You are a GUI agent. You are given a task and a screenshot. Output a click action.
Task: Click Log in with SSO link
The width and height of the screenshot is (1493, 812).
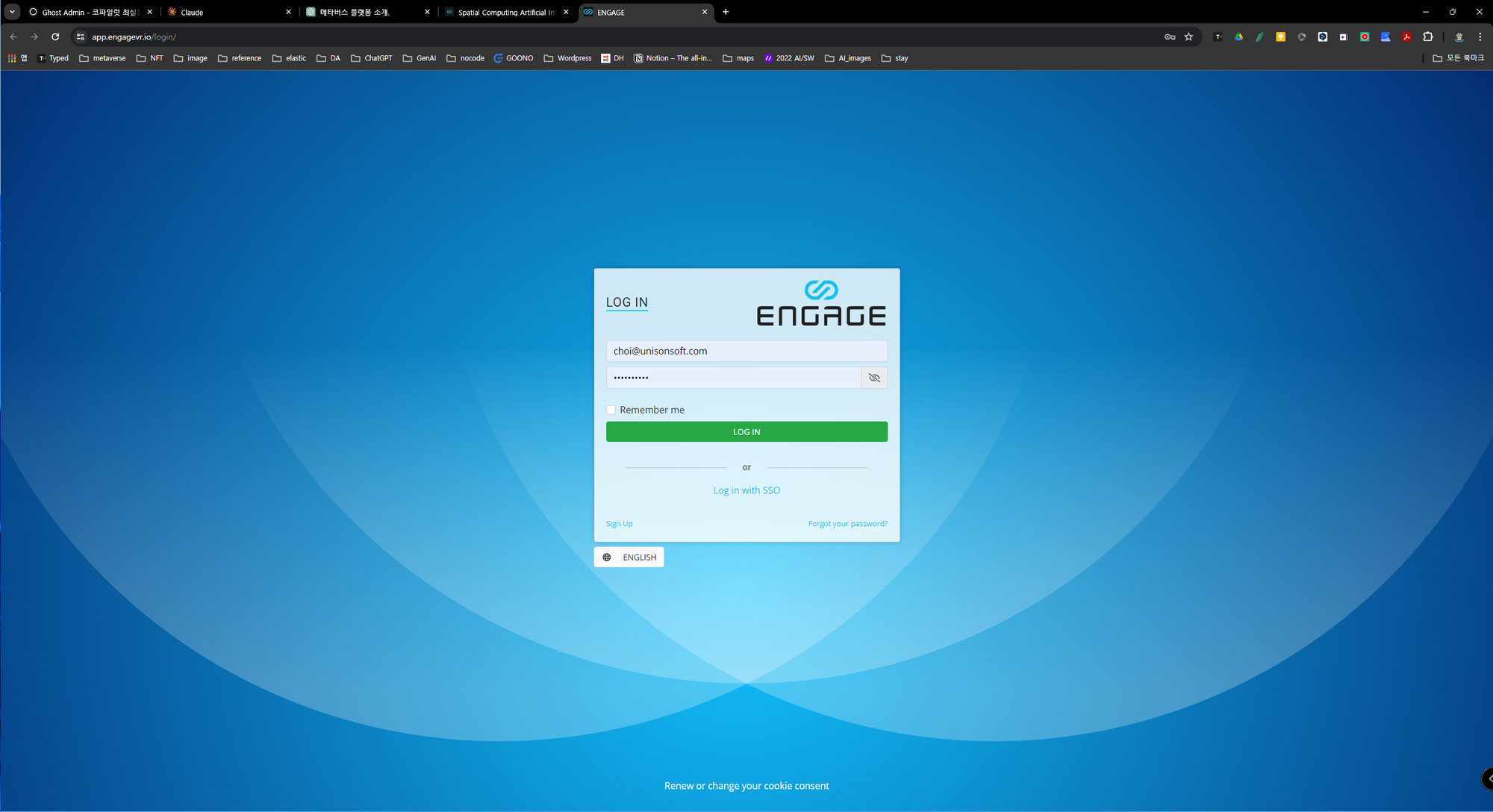pos(746,490)
